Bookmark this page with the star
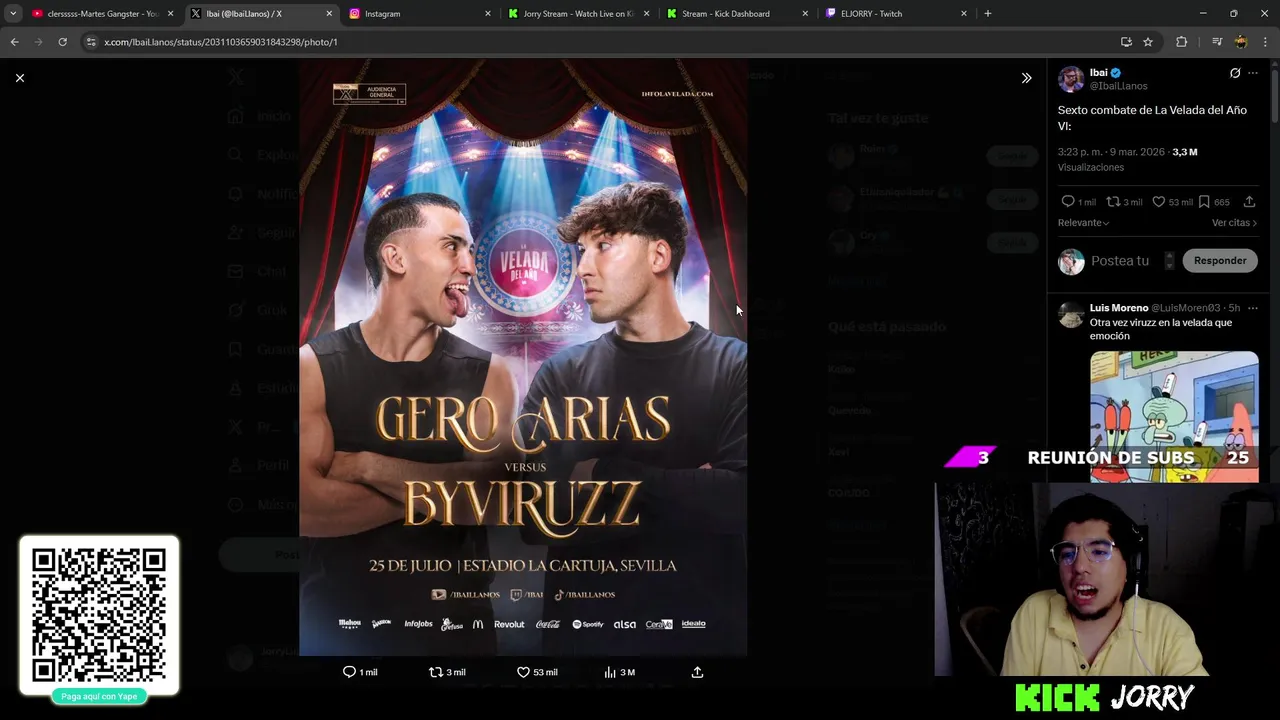 (x=1148, y=42)
